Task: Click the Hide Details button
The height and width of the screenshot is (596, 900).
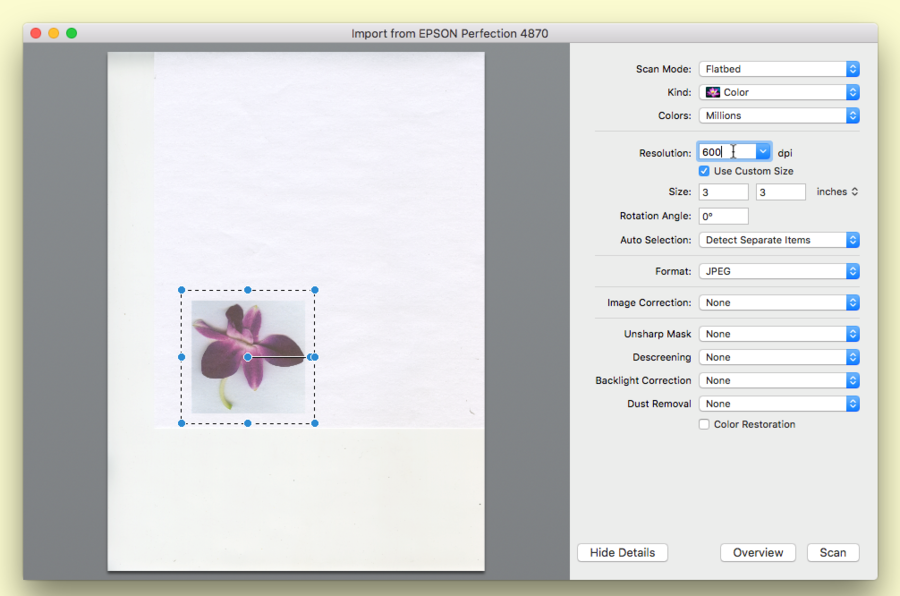Action: [x=622, y=552]
